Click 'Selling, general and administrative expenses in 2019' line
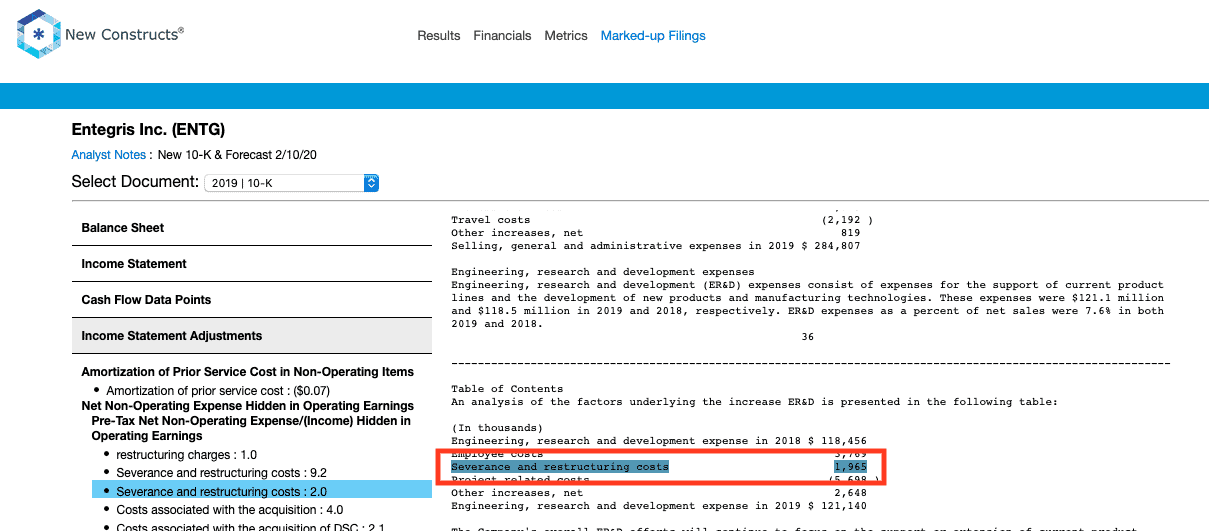This screenshot has height=531, width=1209. [655, 246]
